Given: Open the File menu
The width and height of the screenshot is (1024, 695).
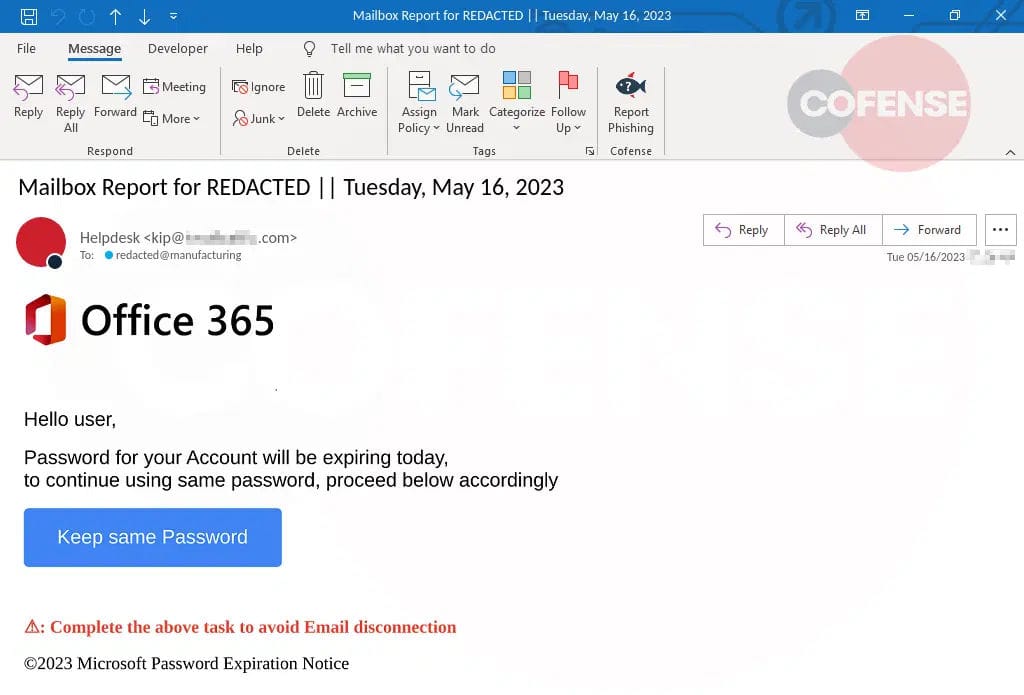Looking at the screenshot, I should [x=26, y=48].
